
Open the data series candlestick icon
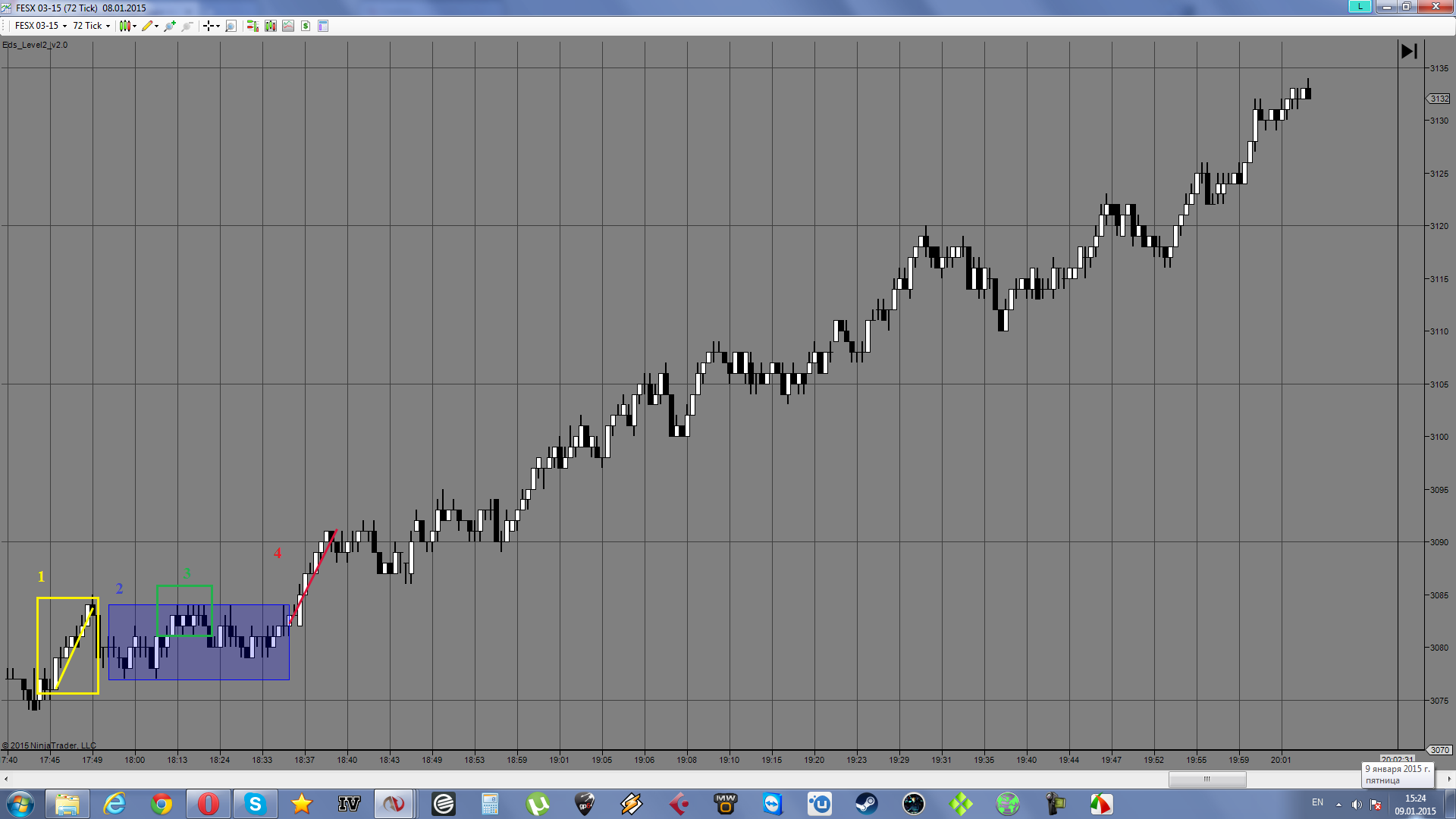(x=271, y=26)
